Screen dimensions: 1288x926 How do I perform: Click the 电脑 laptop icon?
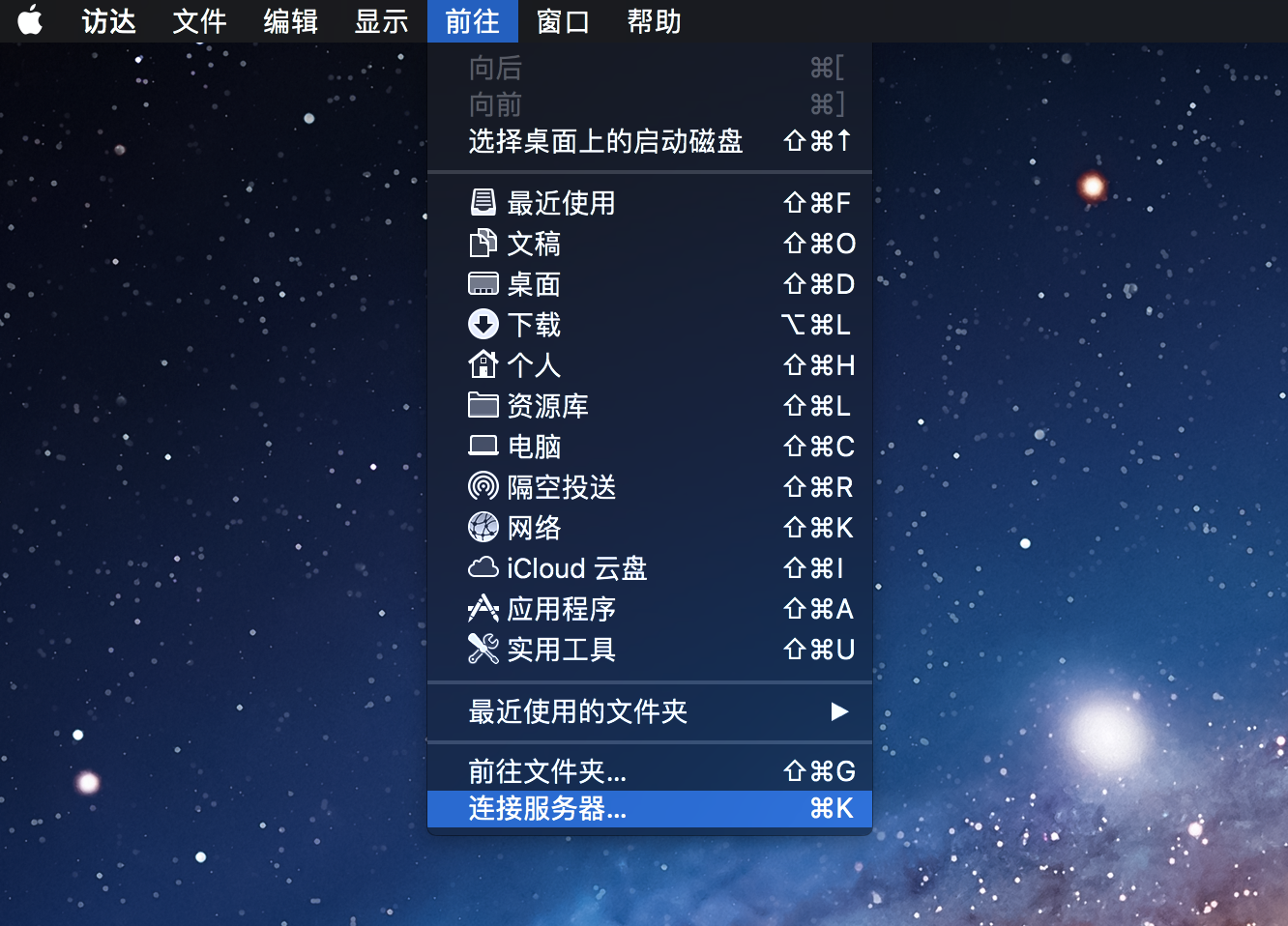pos(483,446)
